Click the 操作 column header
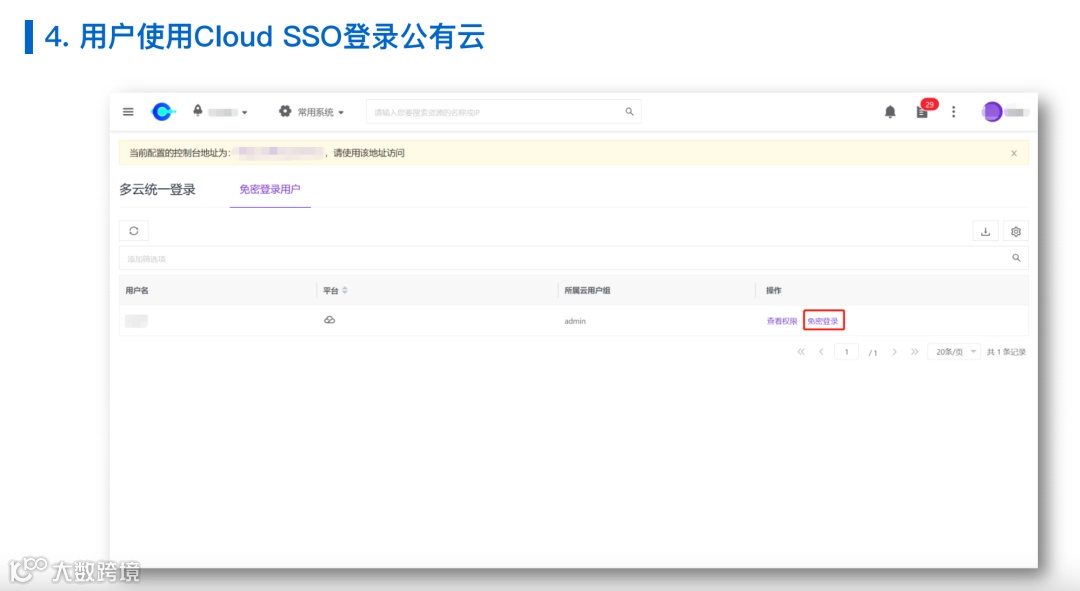 point(773,291)
